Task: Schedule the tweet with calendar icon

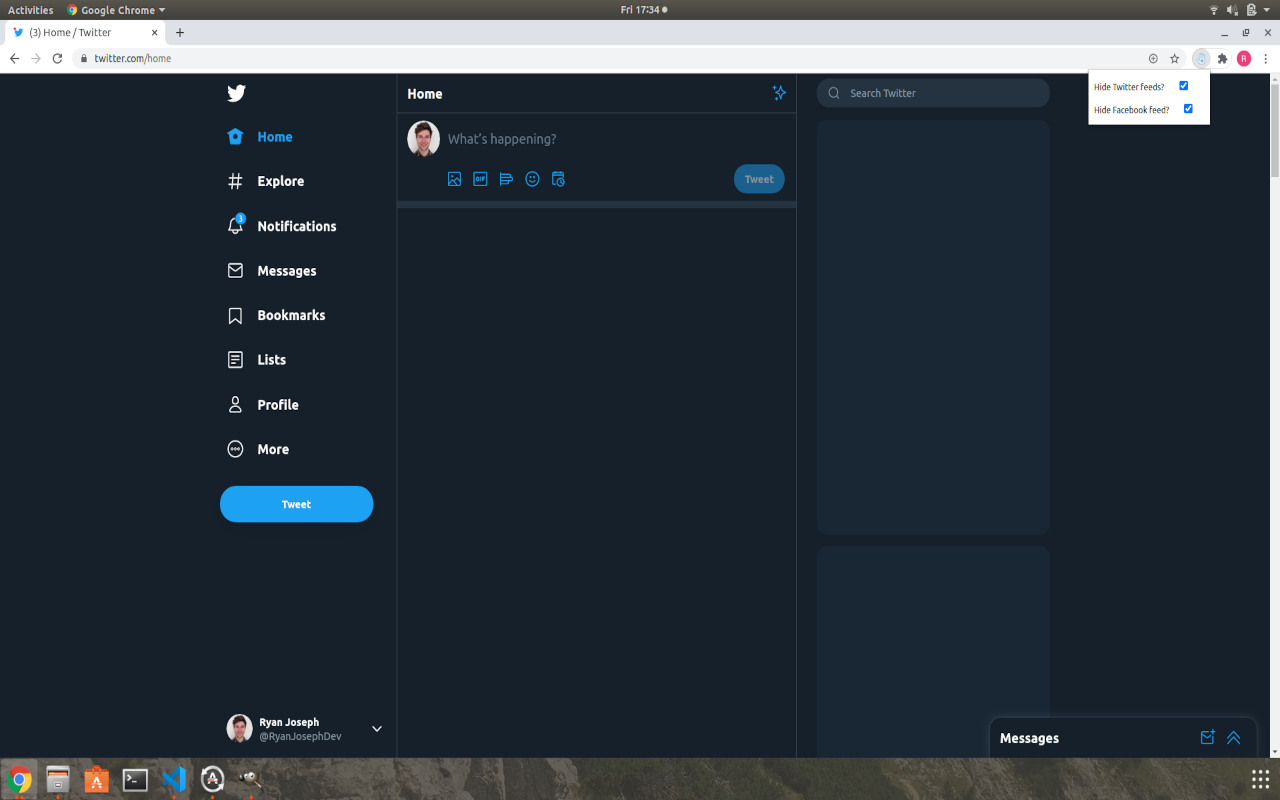Action: click(x=558, y=179)
